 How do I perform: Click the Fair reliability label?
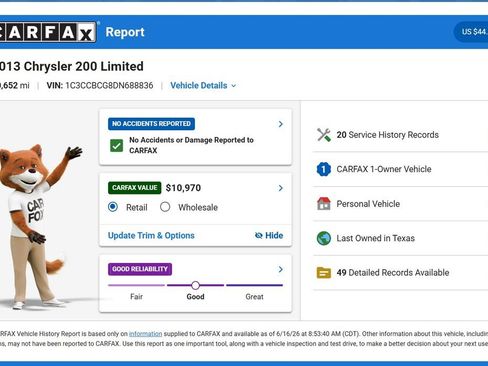tap(136, 296)
